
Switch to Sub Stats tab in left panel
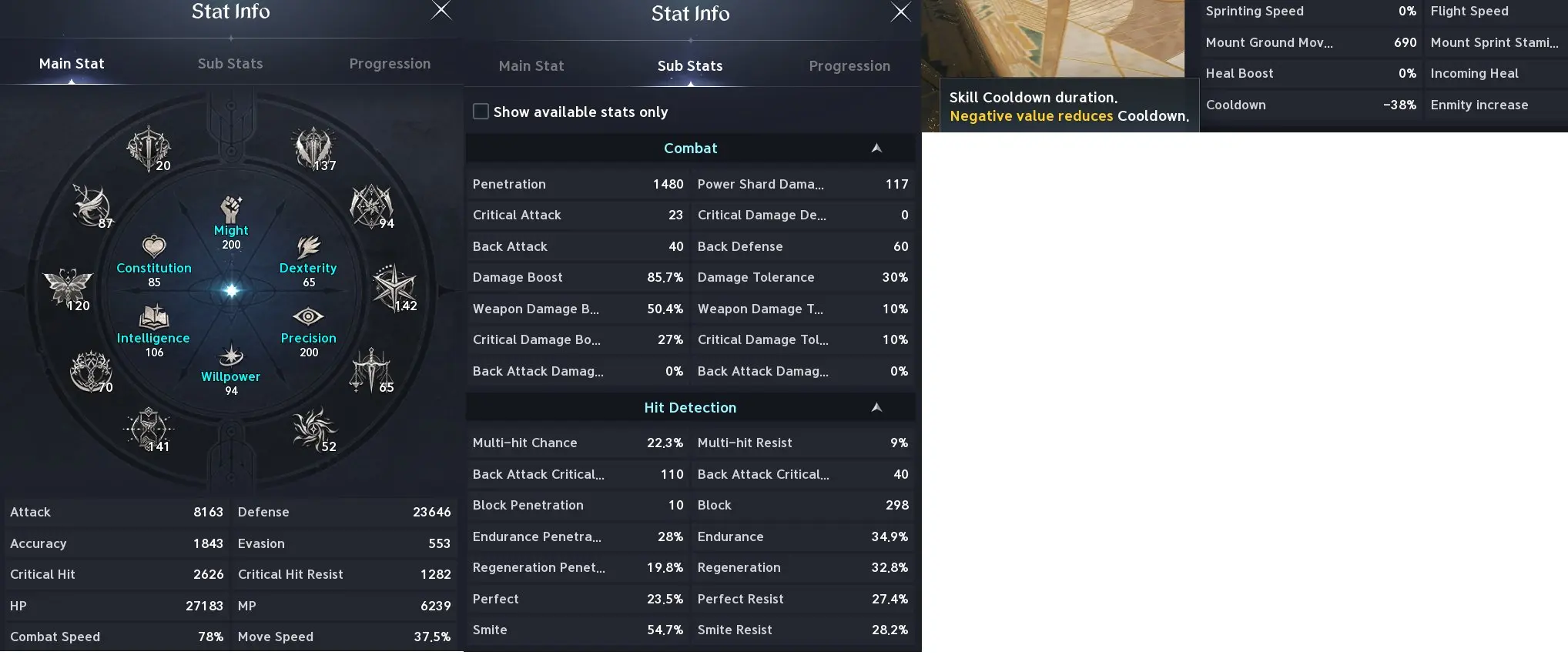coord(230,64)
